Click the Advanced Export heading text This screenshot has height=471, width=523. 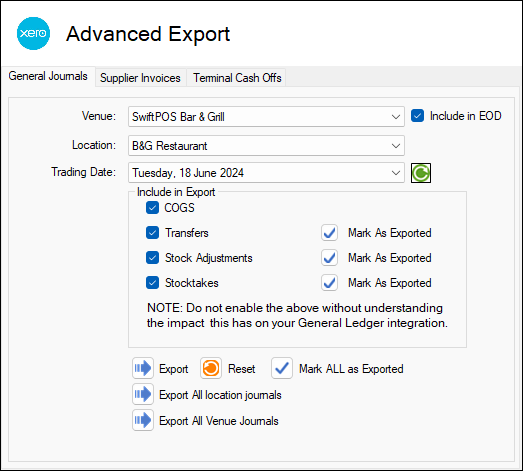pos(148,34)
